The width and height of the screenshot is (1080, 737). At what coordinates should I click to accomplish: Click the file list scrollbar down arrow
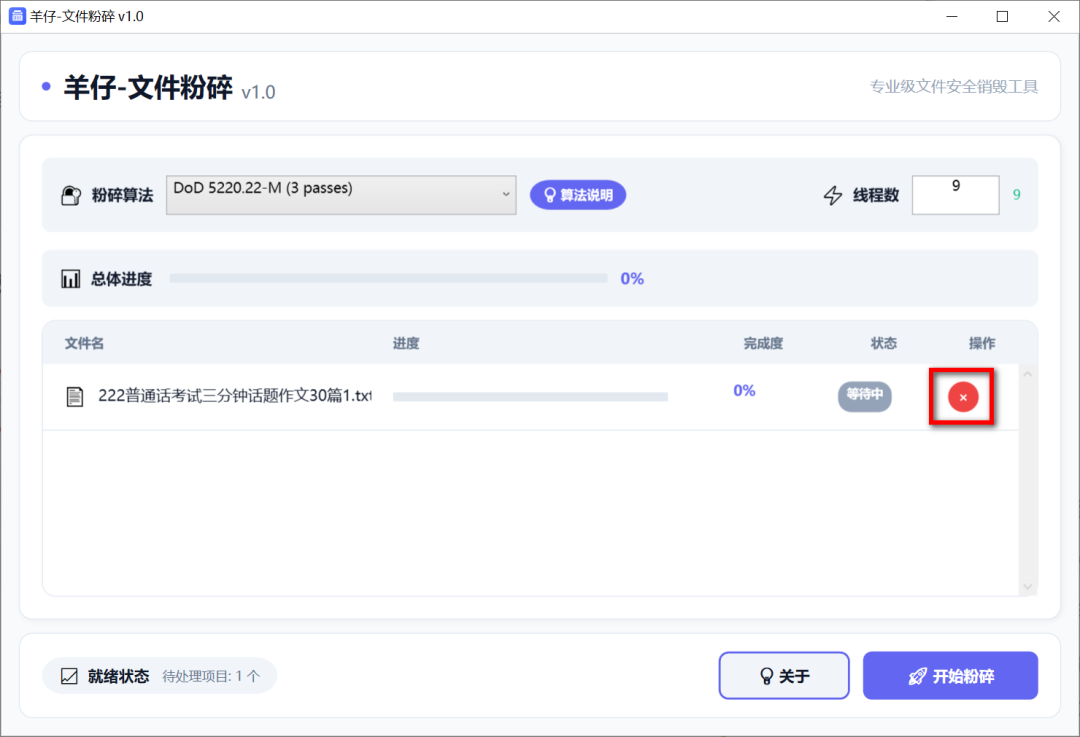[x=1027, y=586]
